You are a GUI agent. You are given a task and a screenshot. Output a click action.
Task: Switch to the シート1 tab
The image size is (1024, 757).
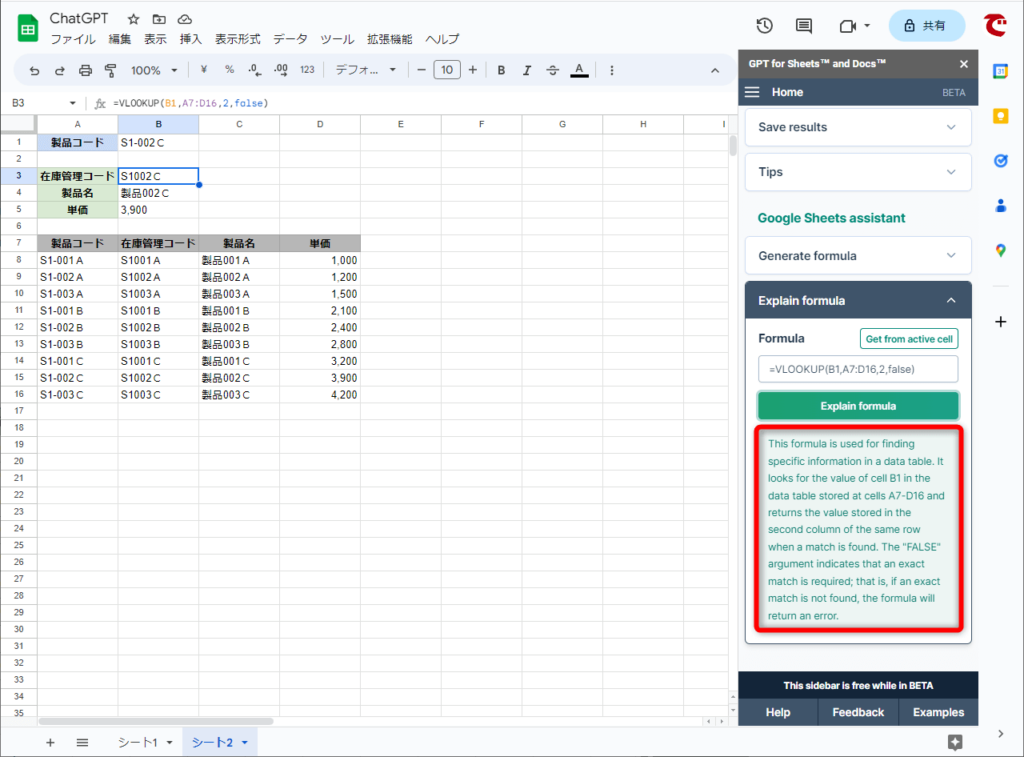[138, 743]
